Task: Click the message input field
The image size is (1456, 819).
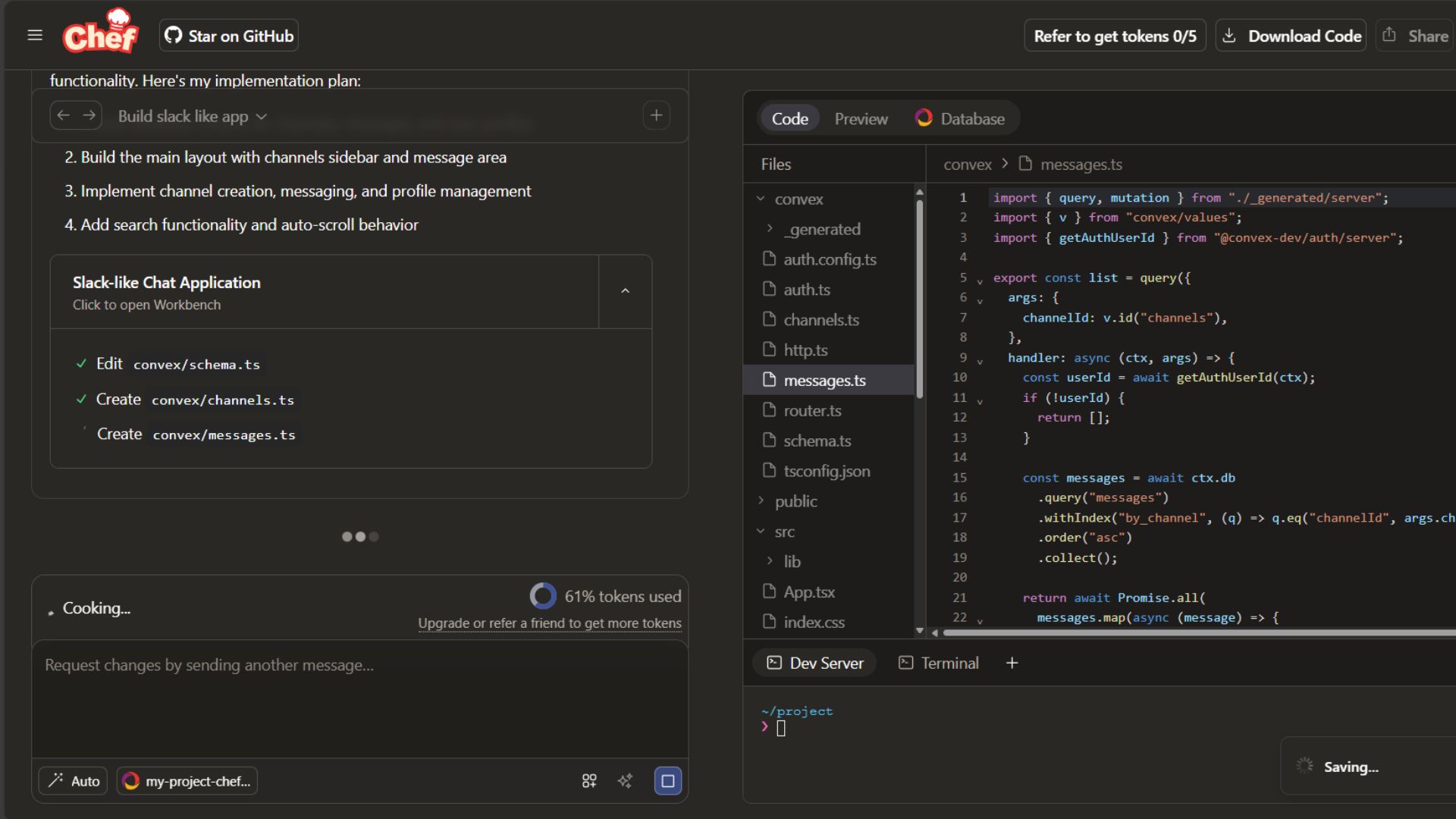Action: coord(359,698)
